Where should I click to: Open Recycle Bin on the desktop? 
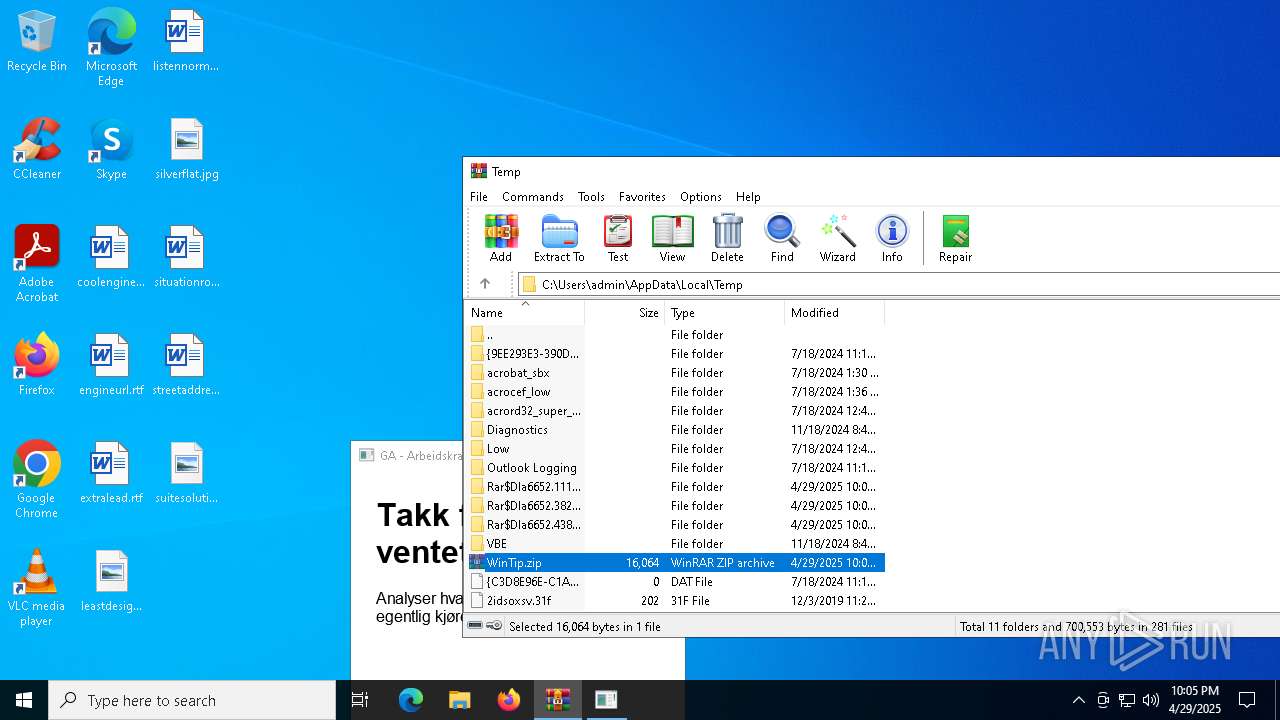[37, 42]
